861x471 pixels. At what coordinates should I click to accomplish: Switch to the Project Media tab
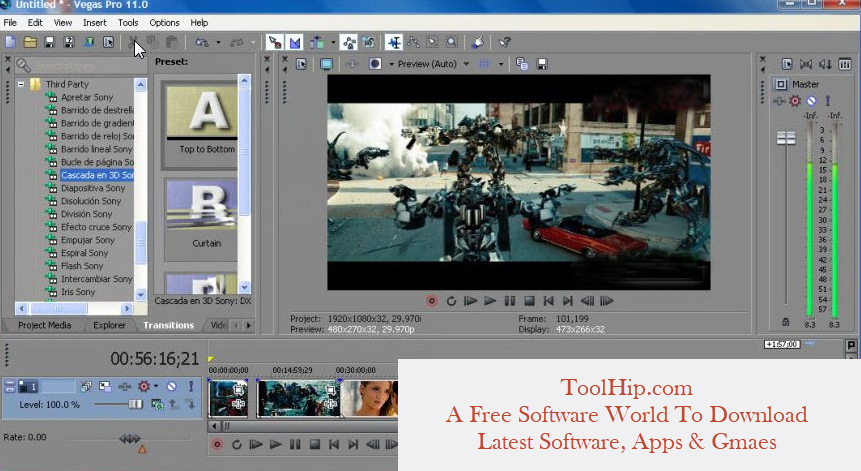click(x=44, y=325)
